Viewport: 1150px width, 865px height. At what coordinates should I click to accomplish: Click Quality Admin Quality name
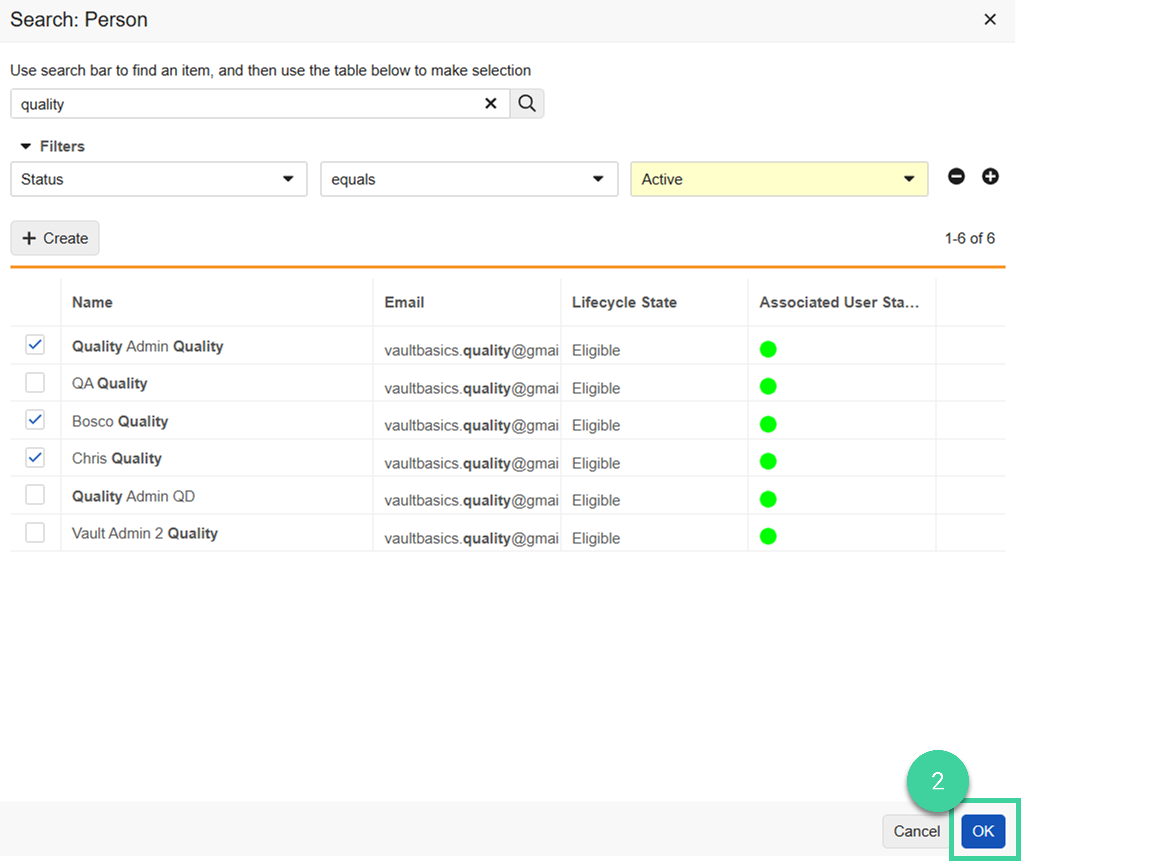pyautogui.click(x=147, y=346)
